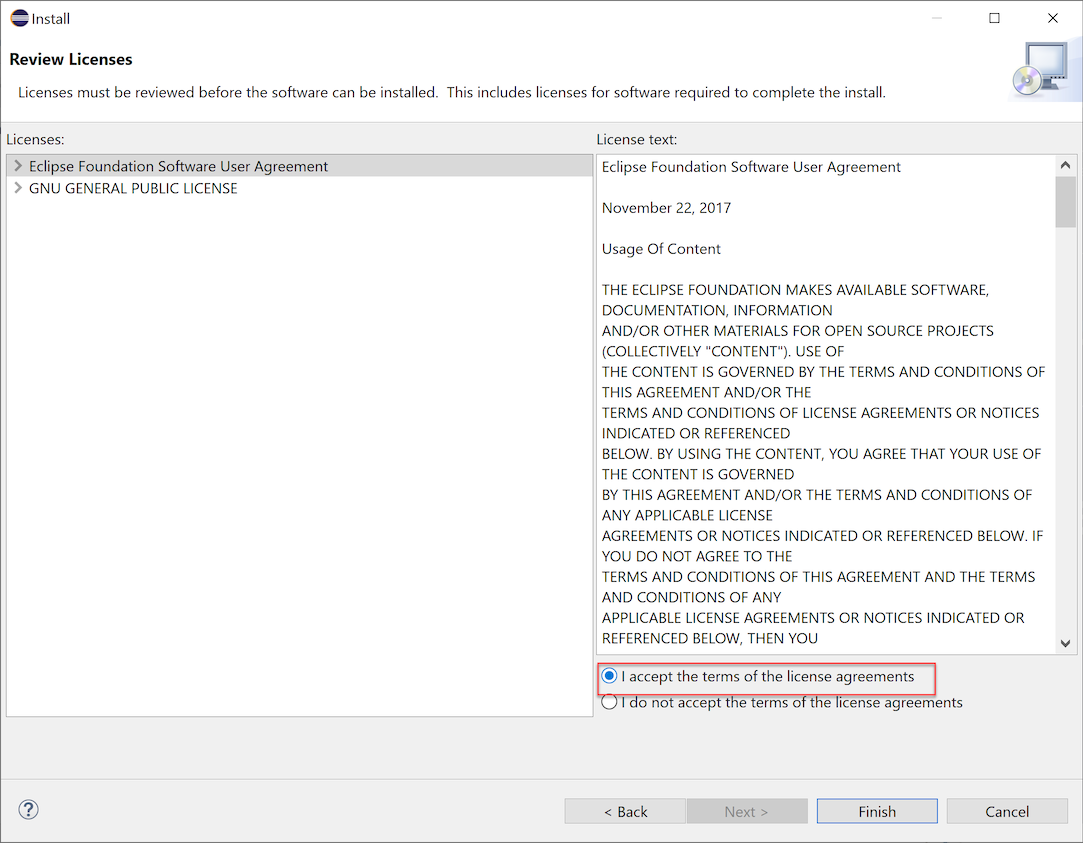Expand the GNU GENERAL PUBLIC LICENSE node
The height and width of the screenshot is (843, 1083).
(x=18, y=188)
